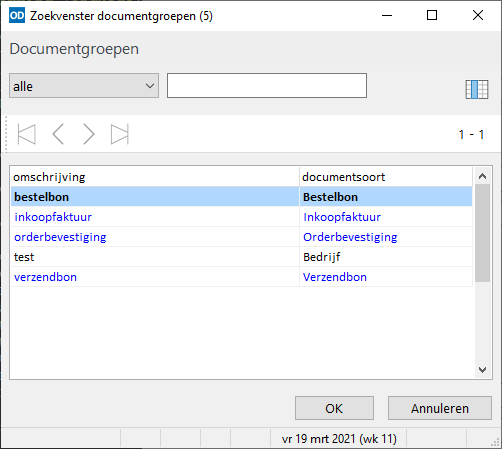Open the 'alle' filter dropdown
The image size is (502, 449).
(x=84, y=86)
